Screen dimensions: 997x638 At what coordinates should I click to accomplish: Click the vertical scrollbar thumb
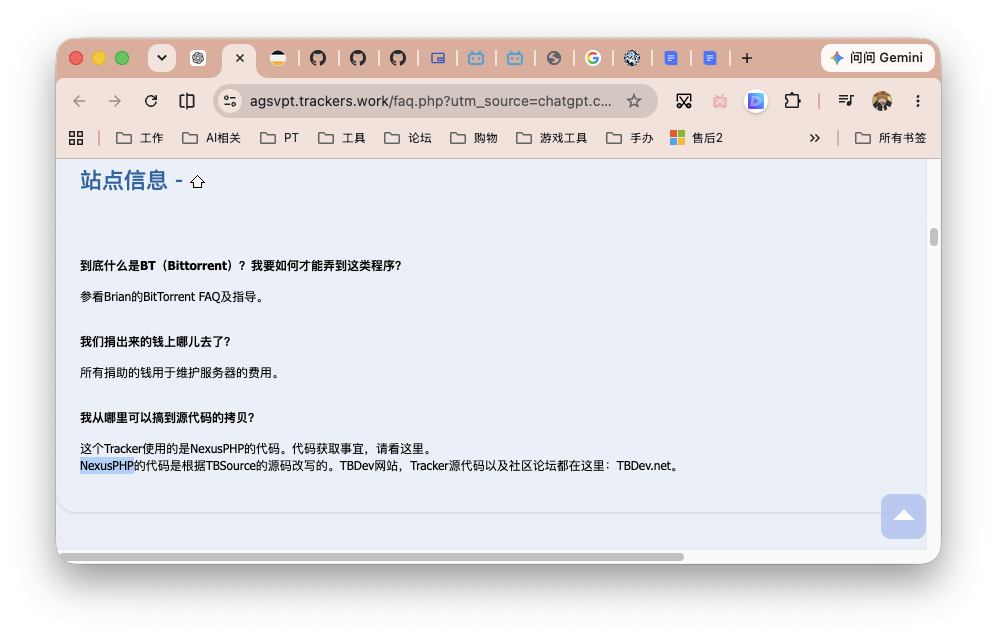933,237
